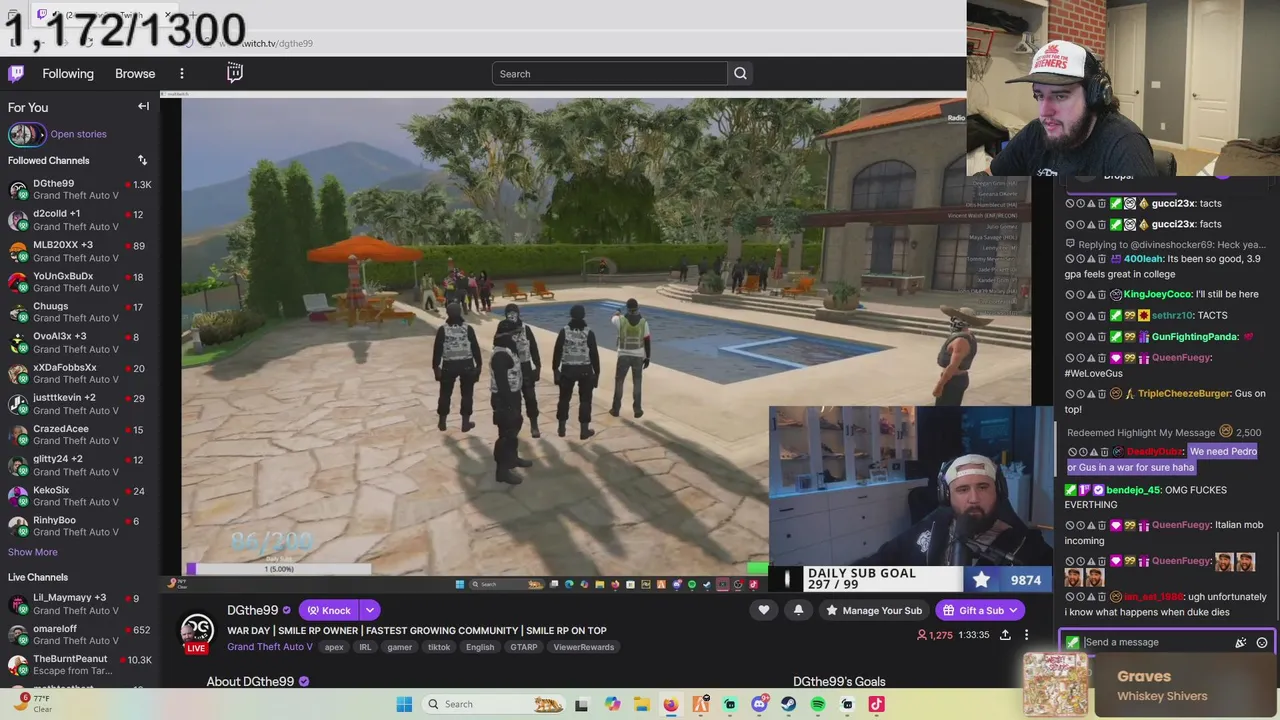Viewport: 1280px width, 720px height.
Task: Collapse the For You sidebar
Action: tap(143, 106)
